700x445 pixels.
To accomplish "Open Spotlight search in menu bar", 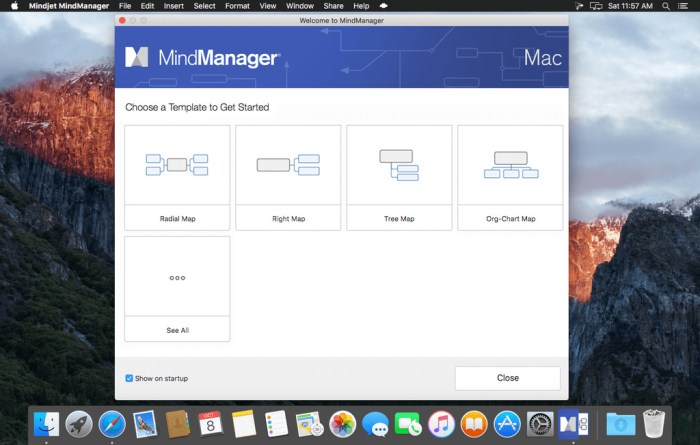I will pyautogui.click(x=664, y=6).
